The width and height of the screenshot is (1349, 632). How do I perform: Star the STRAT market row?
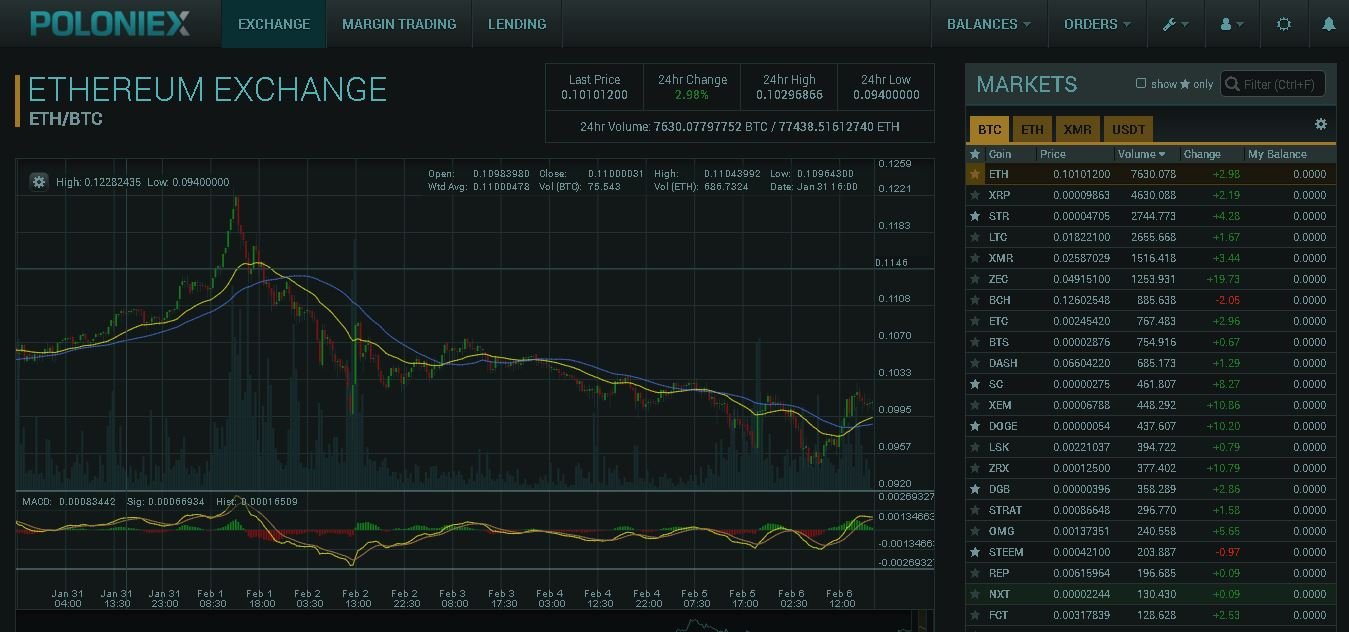[974, 510]
